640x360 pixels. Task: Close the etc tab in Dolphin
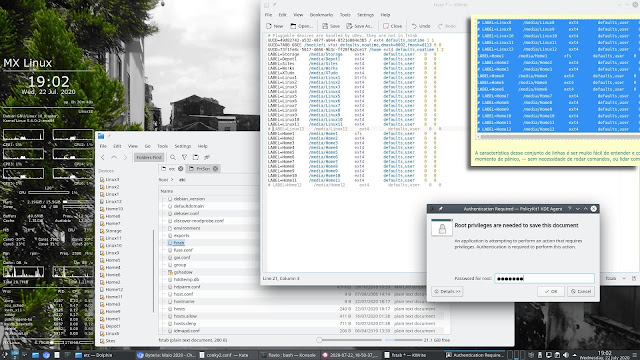[180, 169]
